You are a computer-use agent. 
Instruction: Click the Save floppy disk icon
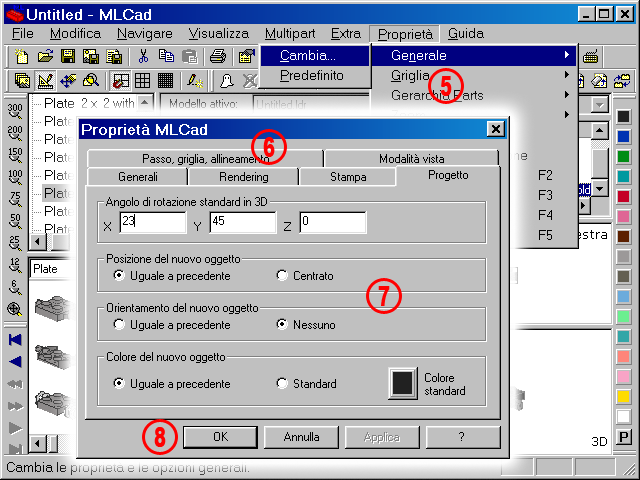(68, 56)
